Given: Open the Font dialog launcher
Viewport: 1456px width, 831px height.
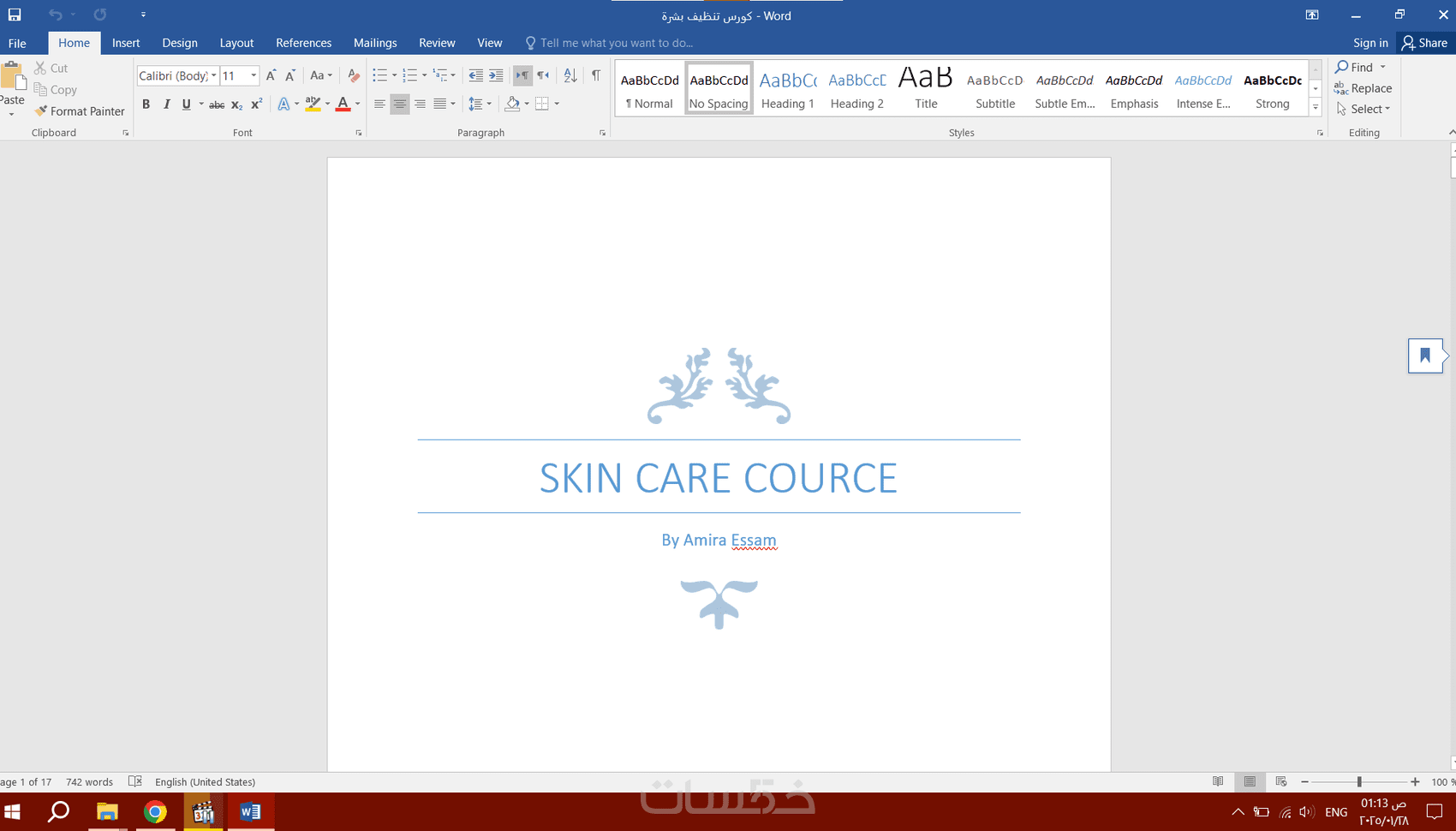Looking at the screenshot, I should coord(358,133).
